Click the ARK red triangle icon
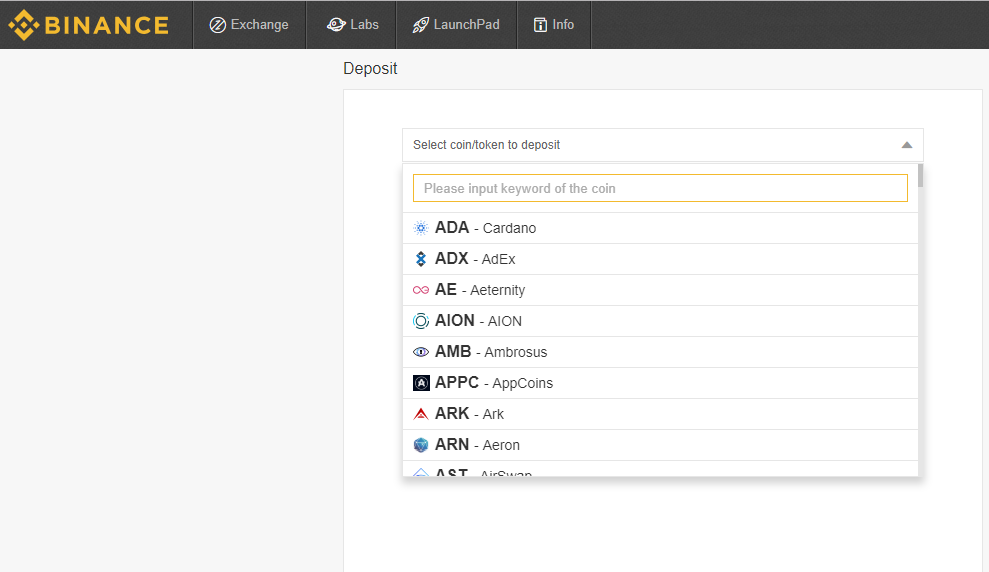989x572 pixels. point(421,414)
